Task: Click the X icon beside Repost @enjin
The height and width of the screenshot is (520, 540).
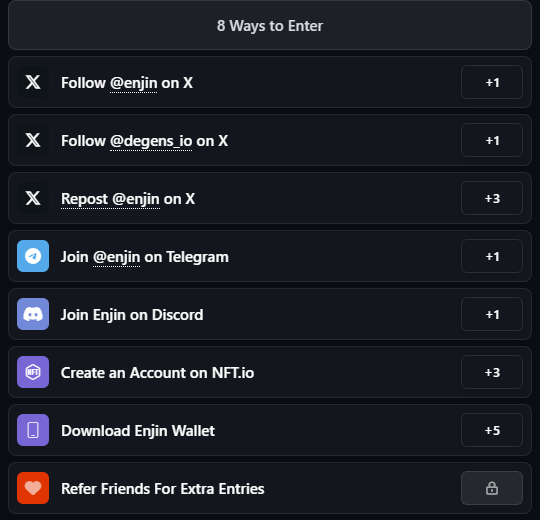Action: [x=33, y=198]
